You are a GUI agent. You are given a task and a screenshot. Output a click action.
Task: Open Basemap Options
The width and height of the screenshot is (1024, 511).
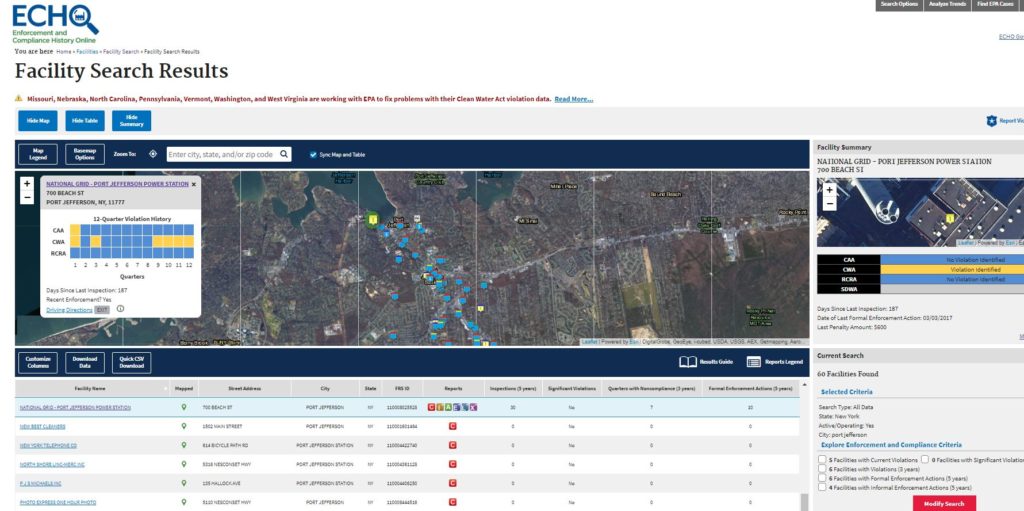coord(85,154)
